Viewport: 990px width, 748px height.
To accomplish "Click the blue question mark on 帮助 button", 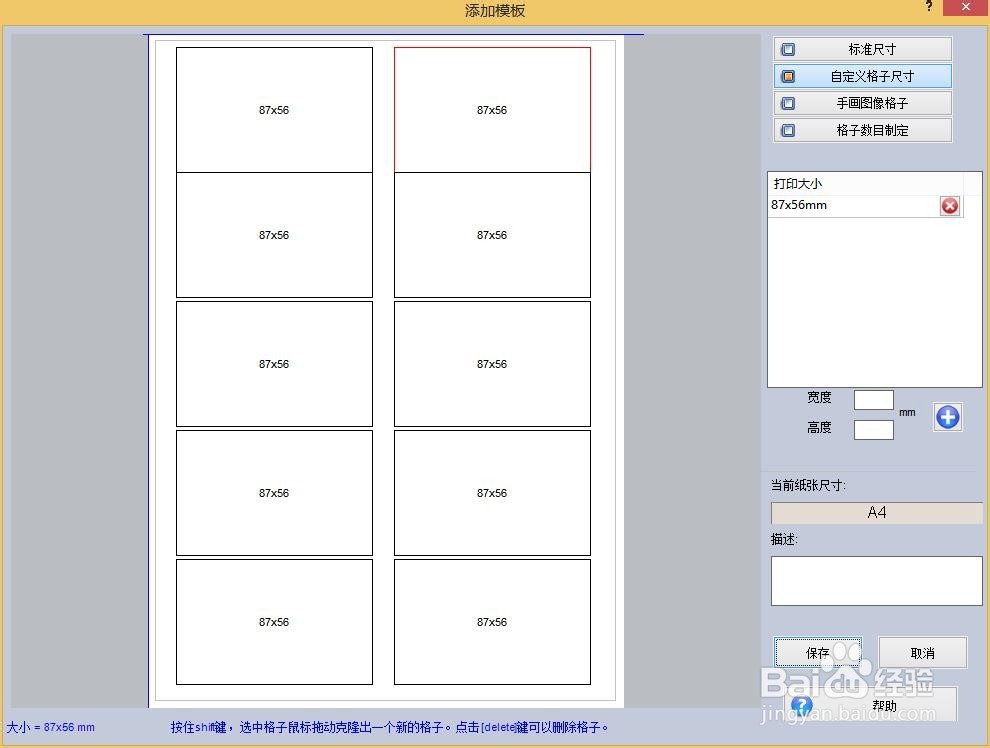I will coord(803,704).
